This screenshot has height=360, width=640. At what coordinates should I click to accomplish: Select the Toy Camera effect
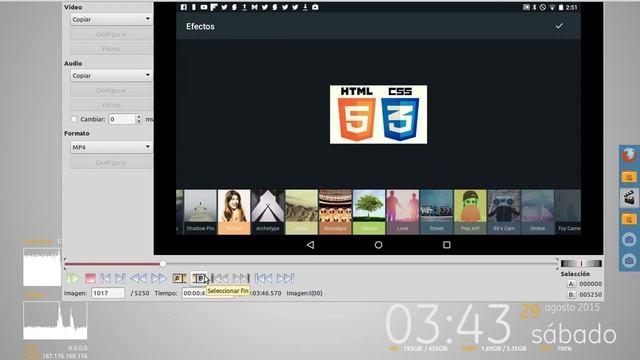[x=568, y=212]
